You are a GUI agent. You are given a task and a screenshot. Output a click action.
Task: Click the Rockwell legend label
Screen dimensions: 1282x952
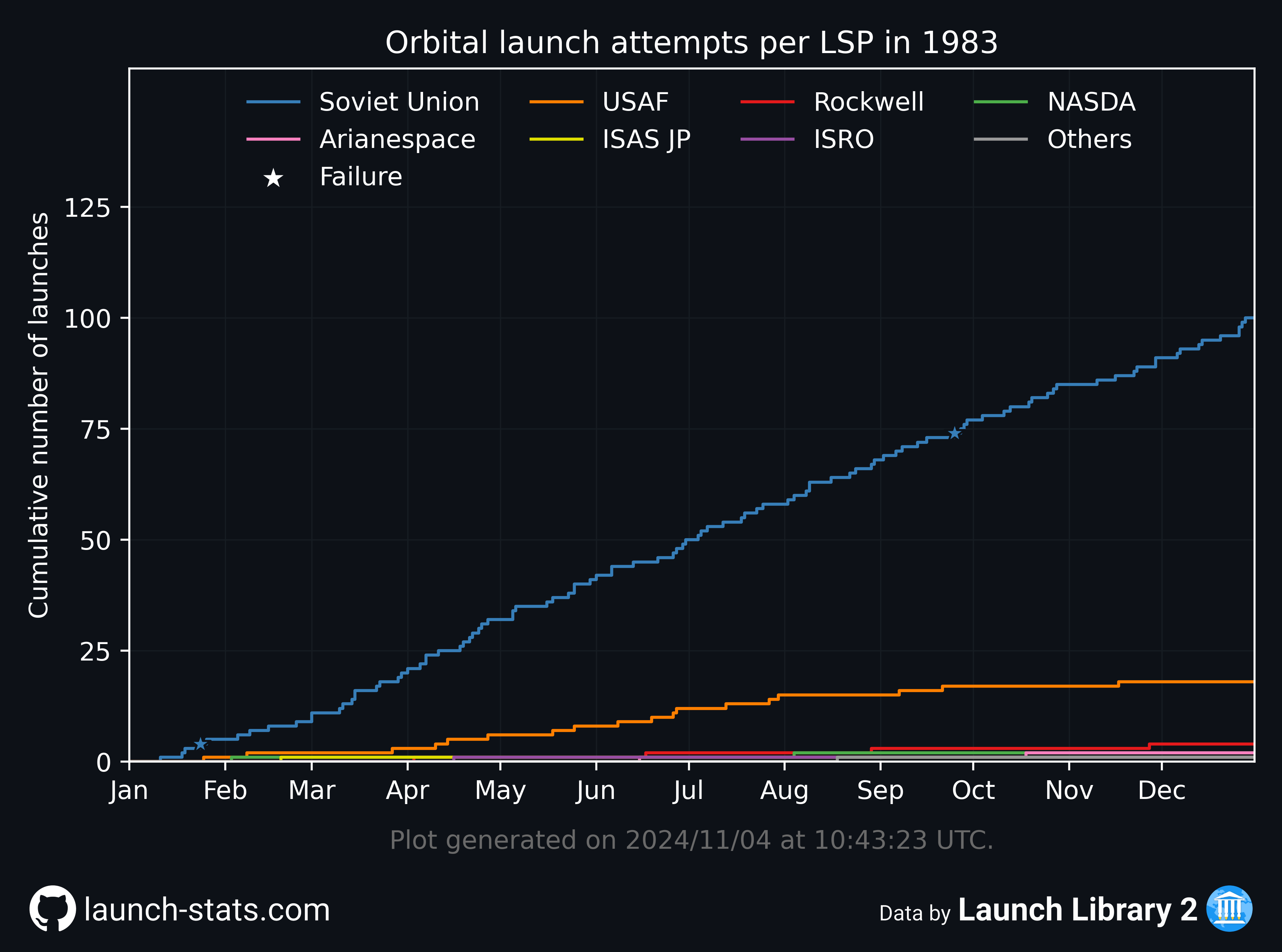click(869, 102)
